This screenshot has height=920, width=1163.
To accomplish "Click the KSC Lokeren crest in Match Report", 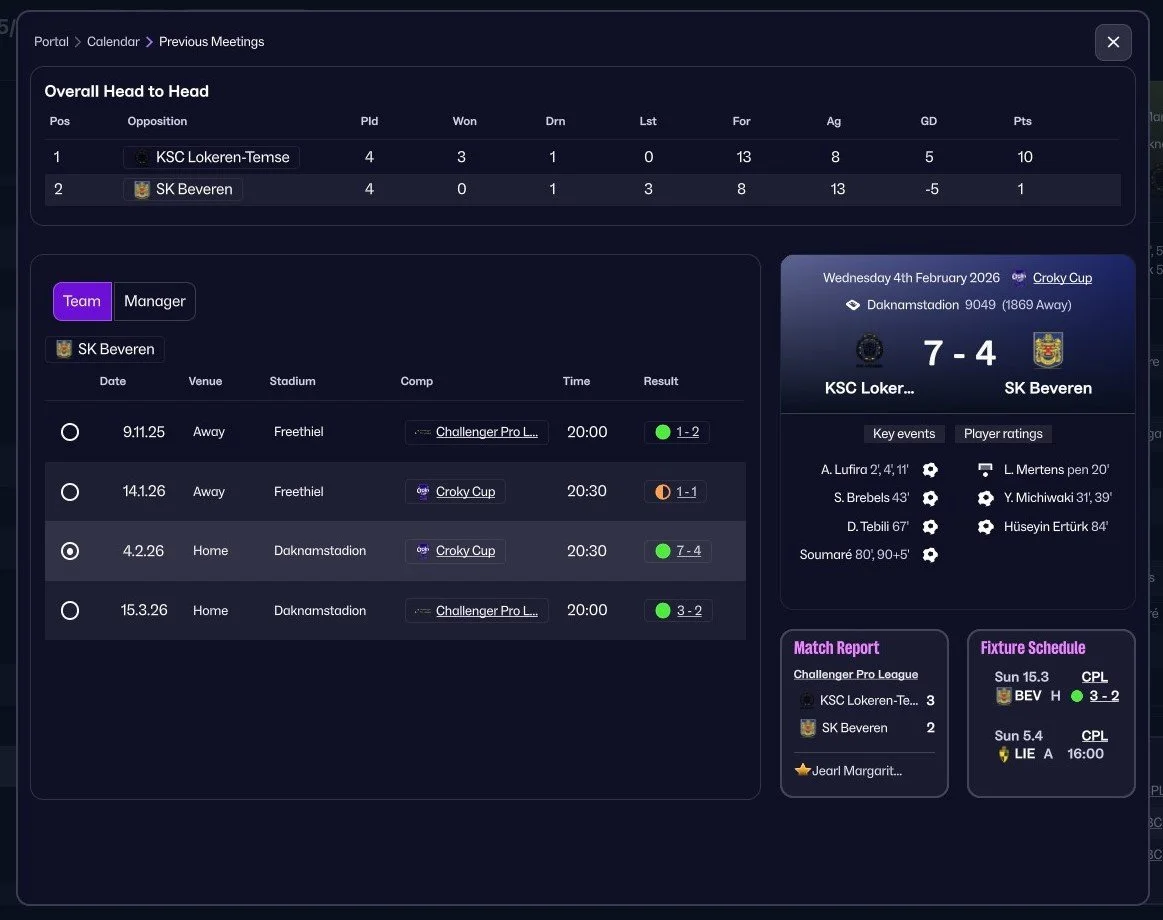I will [x=807, y=700].
